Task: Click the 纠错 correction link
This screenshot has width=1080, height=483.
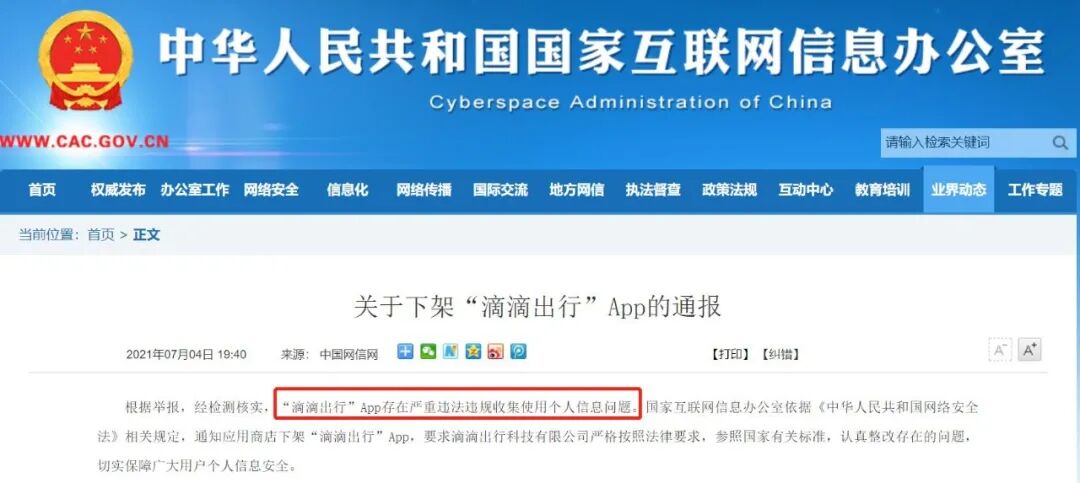Action: click(x=780, y=355)
